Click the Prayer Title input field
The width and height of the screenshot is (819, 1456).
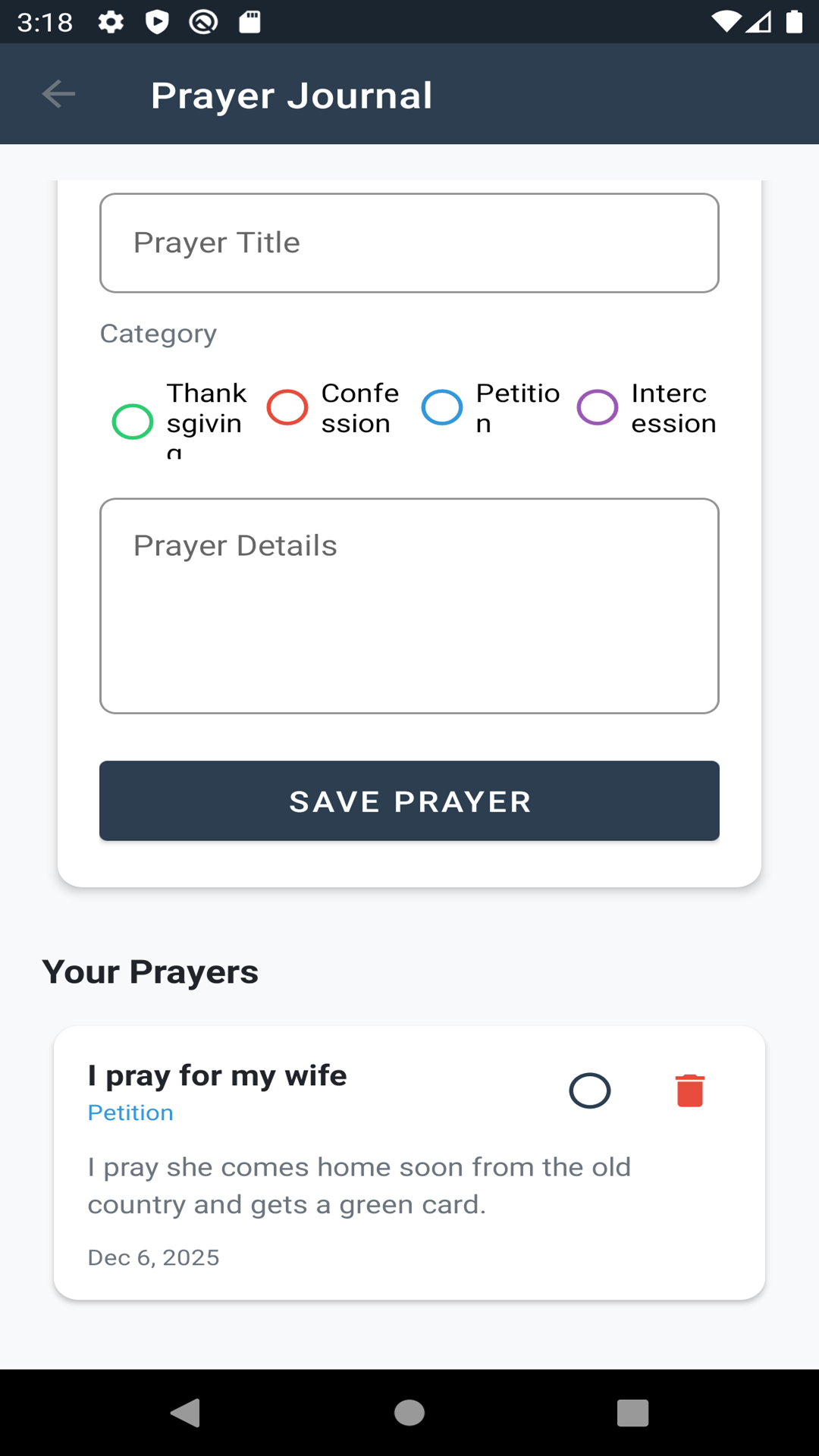pyautogui.click(x=409, y=243)
